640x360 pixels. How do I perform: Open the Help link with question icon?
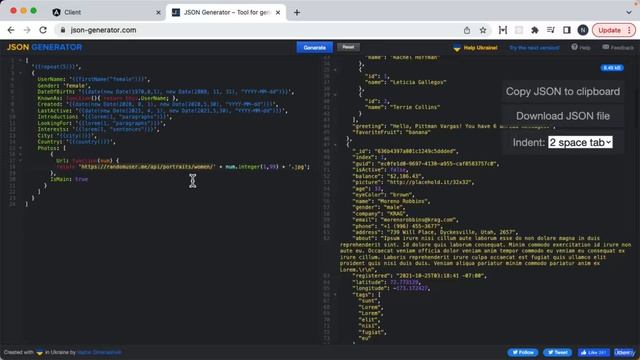tap(580, 47)
